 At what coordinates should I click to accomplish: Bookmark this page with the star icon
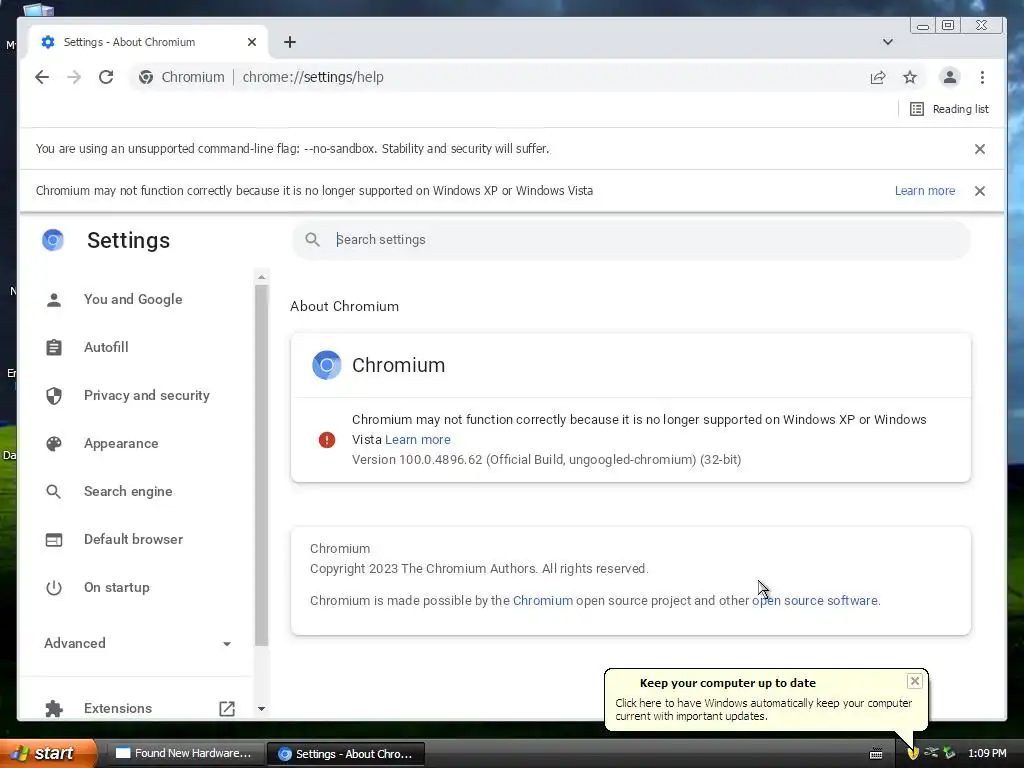[910, 77]
